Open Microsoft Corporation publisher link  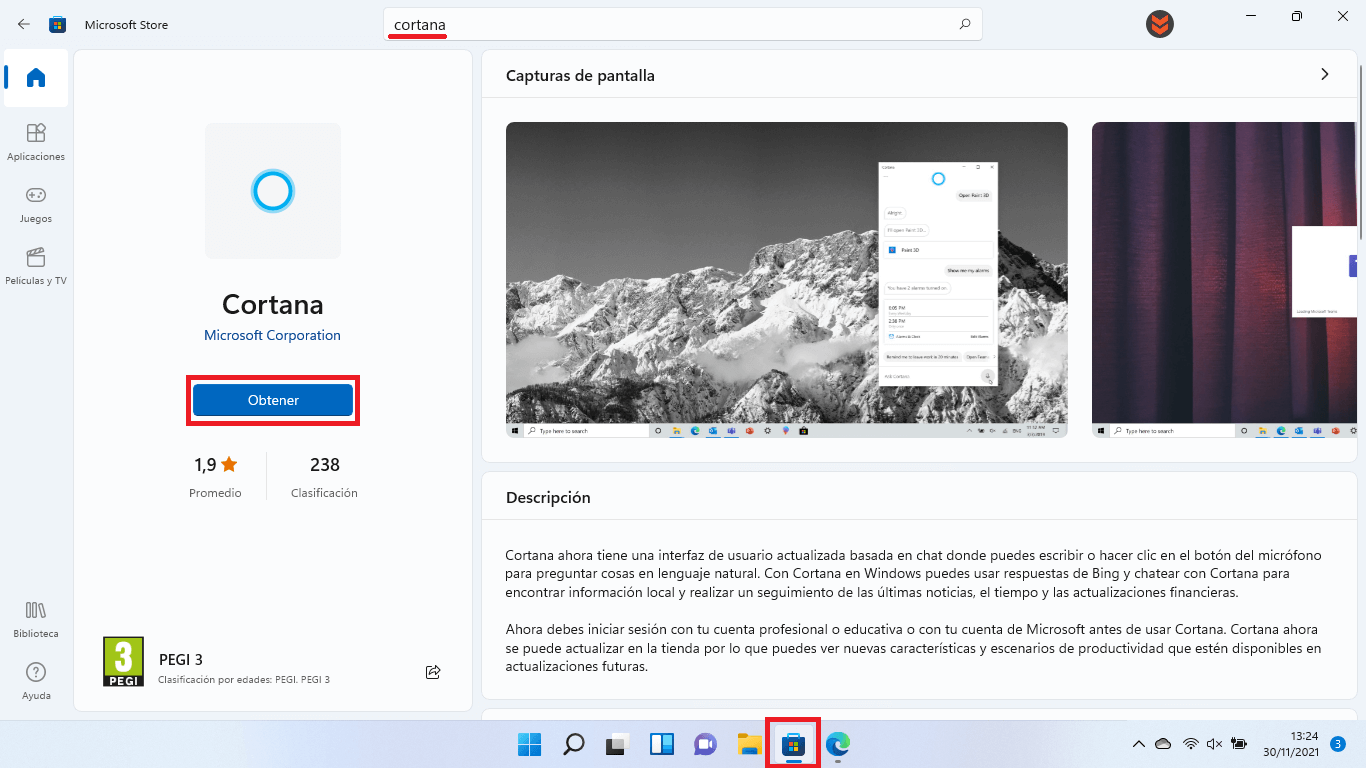[x=272, y=335]
